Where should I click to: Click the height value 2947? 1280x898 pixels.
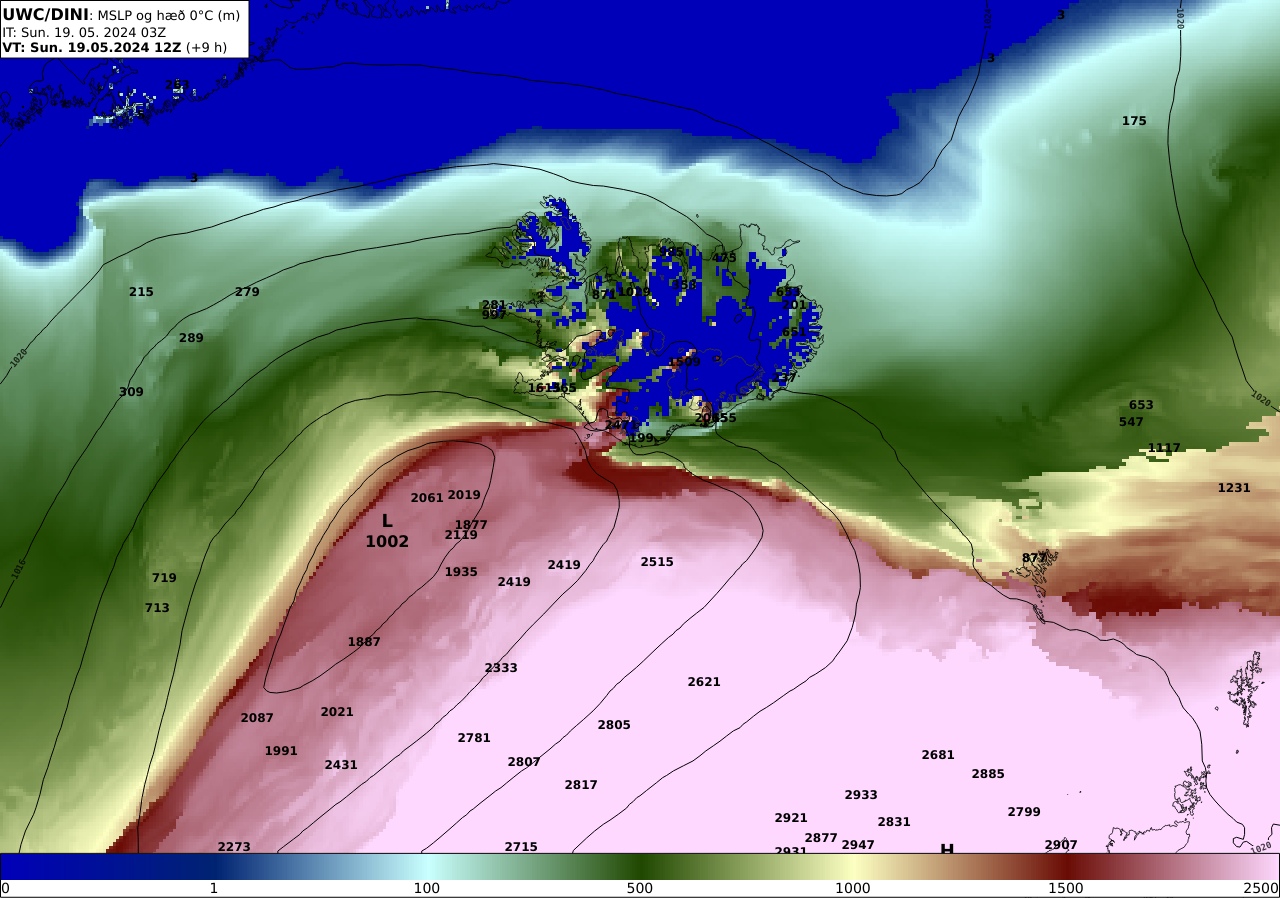pos(858,845)
